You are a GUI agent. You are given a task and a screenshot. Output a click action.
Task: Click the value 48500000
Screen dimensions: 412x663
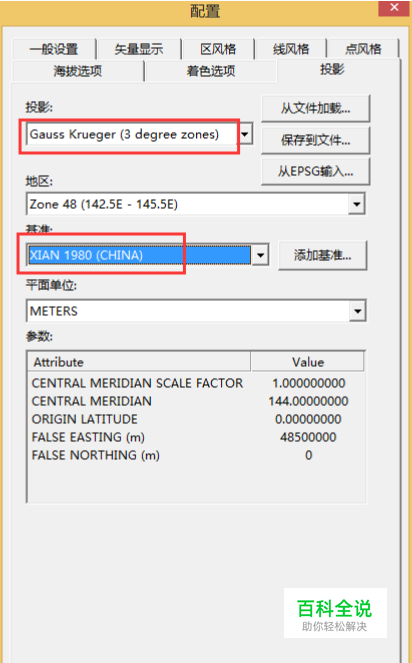[x=308, y=437]
